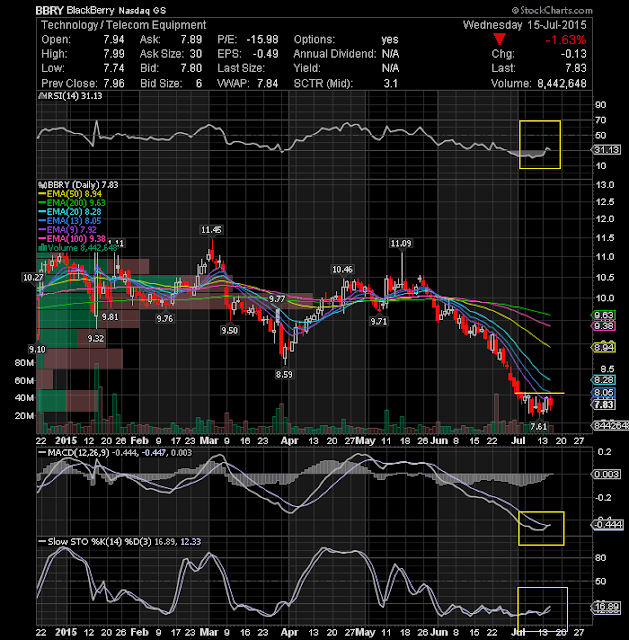Click the Prev Close 7.96 value

113,83
